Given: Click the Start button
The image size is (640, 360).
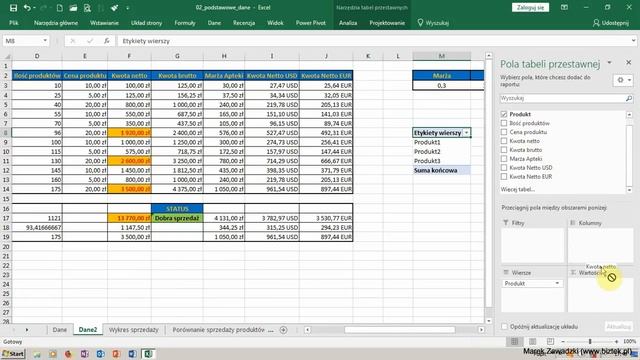Looking at the screenshot, I should tap(13, 354).
